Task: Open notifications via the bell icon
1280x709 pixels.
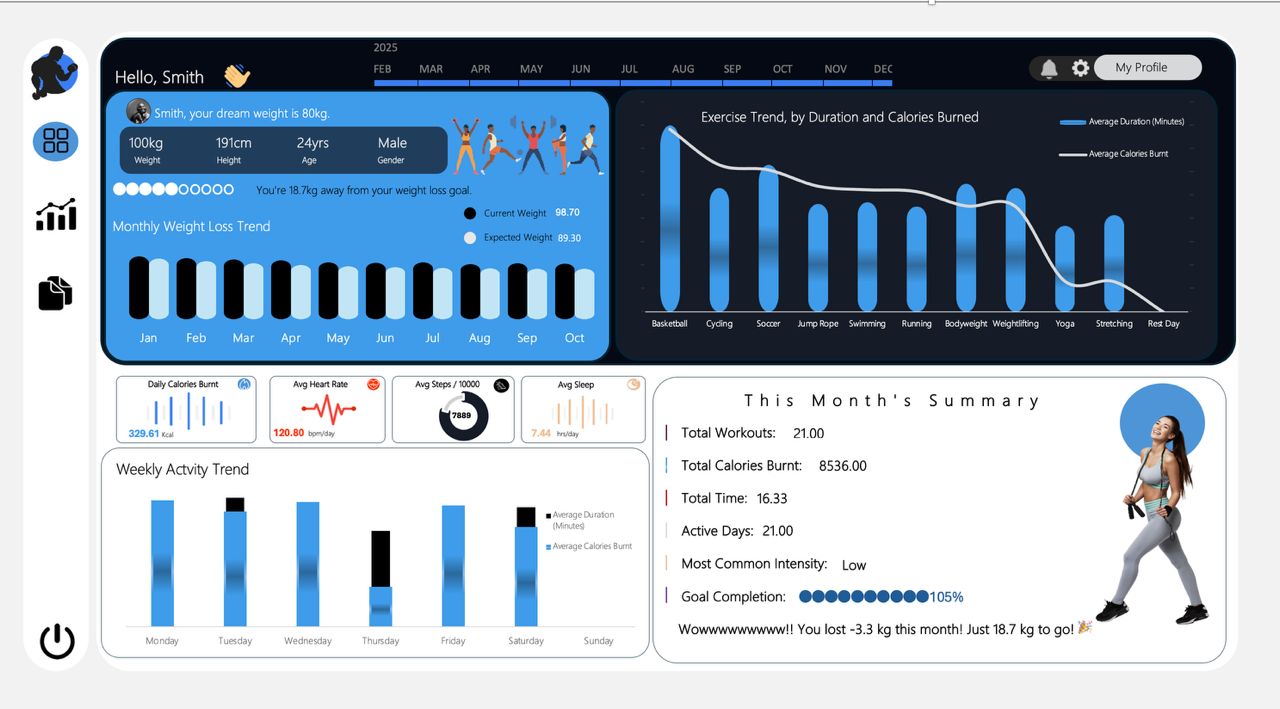Action: point(1048,68)
